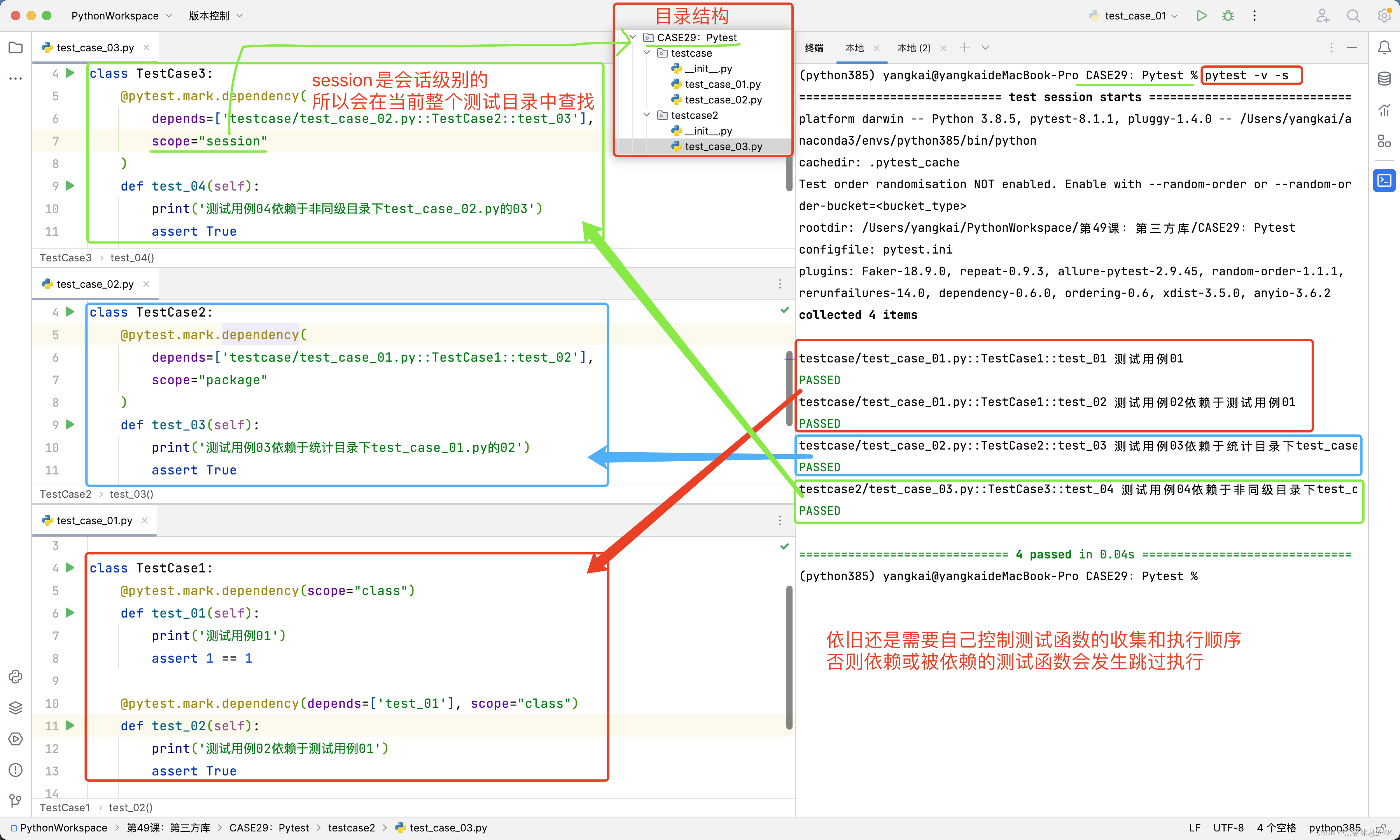Open the 版本控制 dropdown menu
The image size is (1400, 840).
215,16
